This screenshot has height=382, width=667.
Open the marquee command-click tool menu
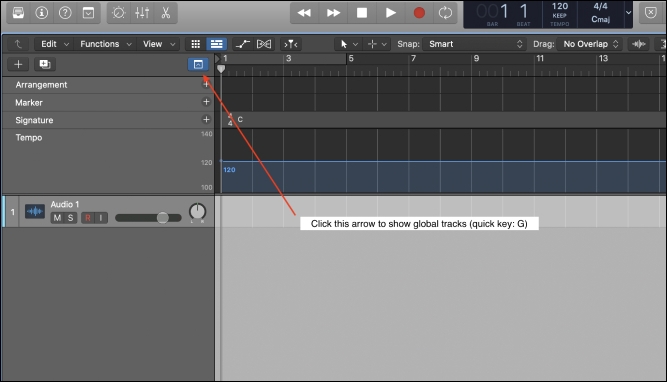(377, 44)
